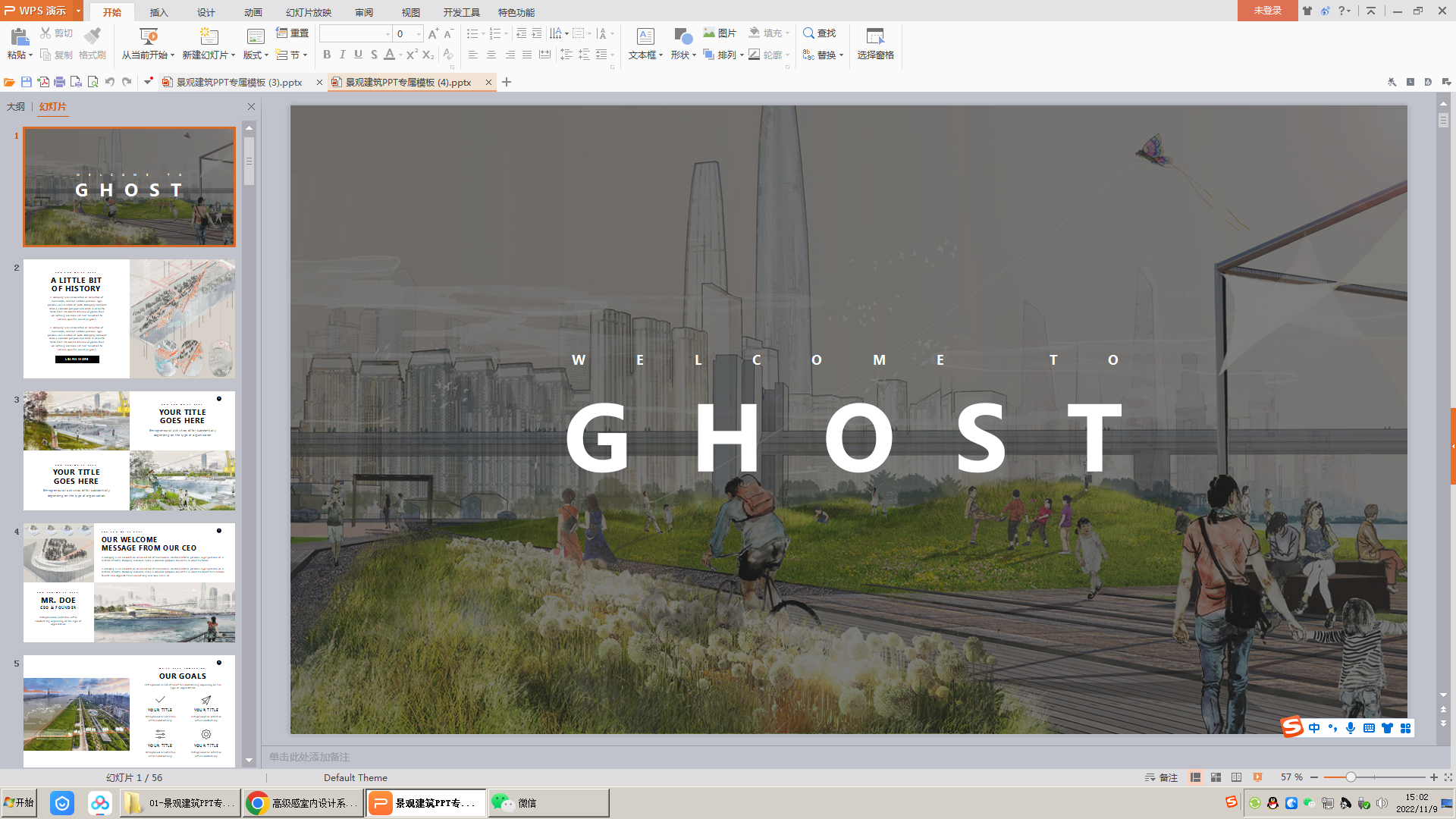Decrease font size with A- icon
The height and width of the screenshot is (819, 1456).
[x=449, y=33]
